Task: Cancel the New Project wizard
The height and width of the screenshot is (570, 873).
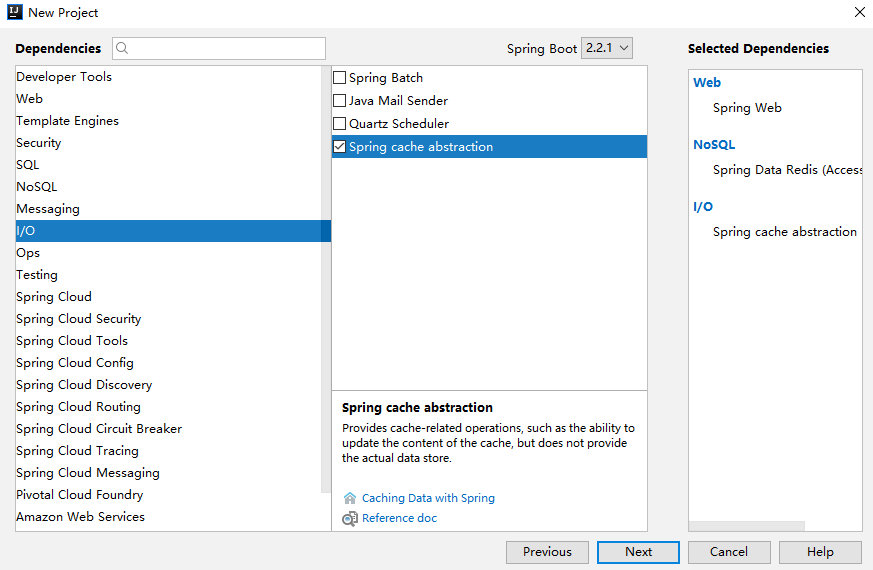Action: pos(729,552)
